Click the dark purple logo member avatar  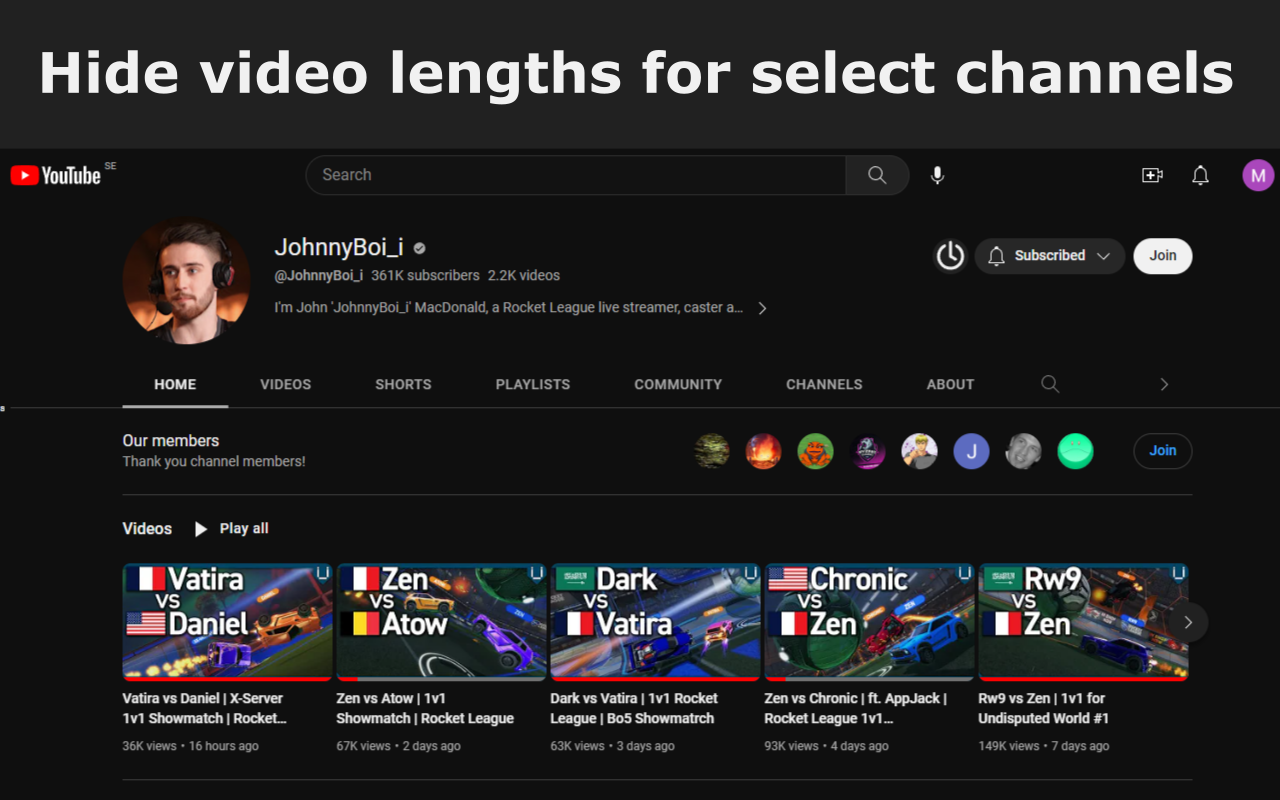(x=868, y=451)
